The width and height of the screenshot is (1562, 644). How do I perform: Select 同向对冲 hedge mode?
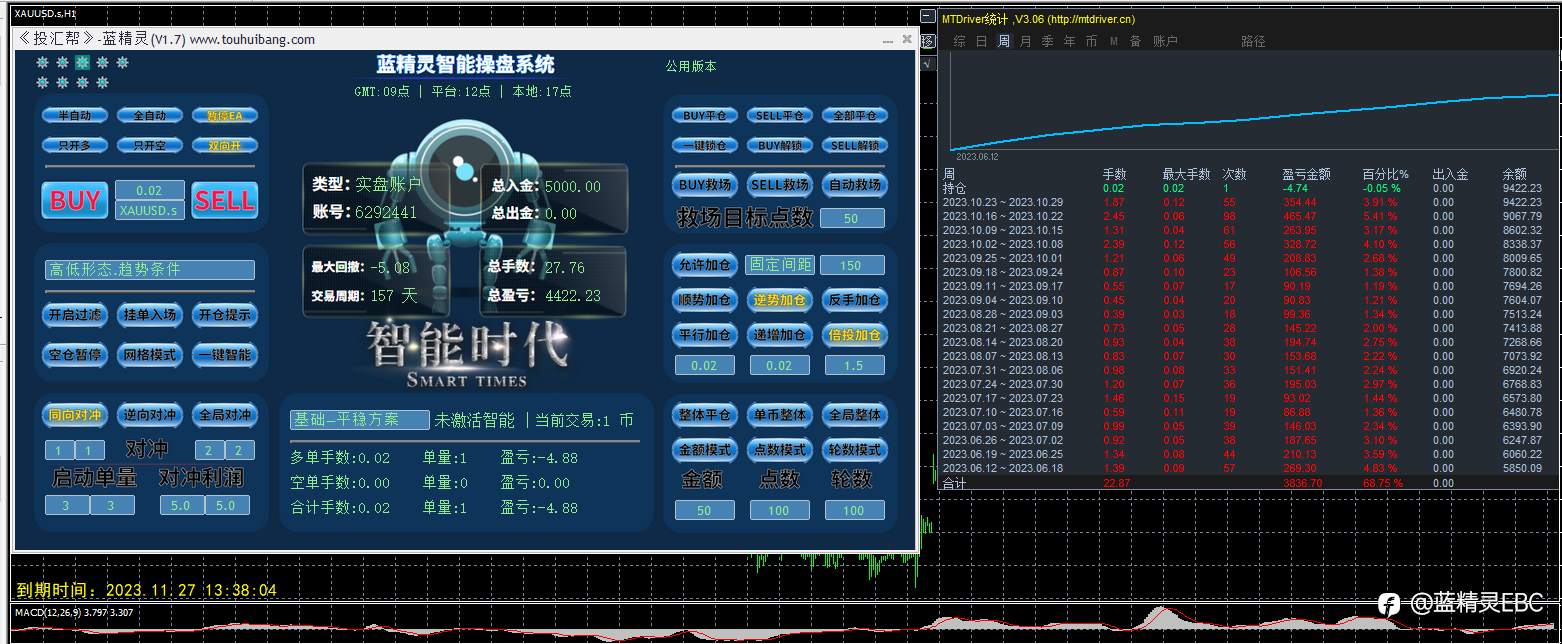click(x=75, y=415)
